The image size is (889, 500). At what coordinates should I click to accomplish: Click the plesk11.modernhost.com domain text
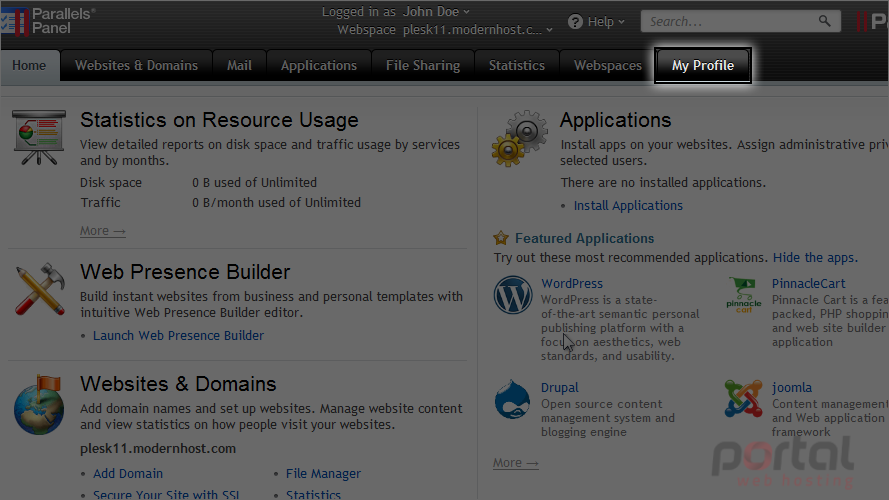pos(158,448)
